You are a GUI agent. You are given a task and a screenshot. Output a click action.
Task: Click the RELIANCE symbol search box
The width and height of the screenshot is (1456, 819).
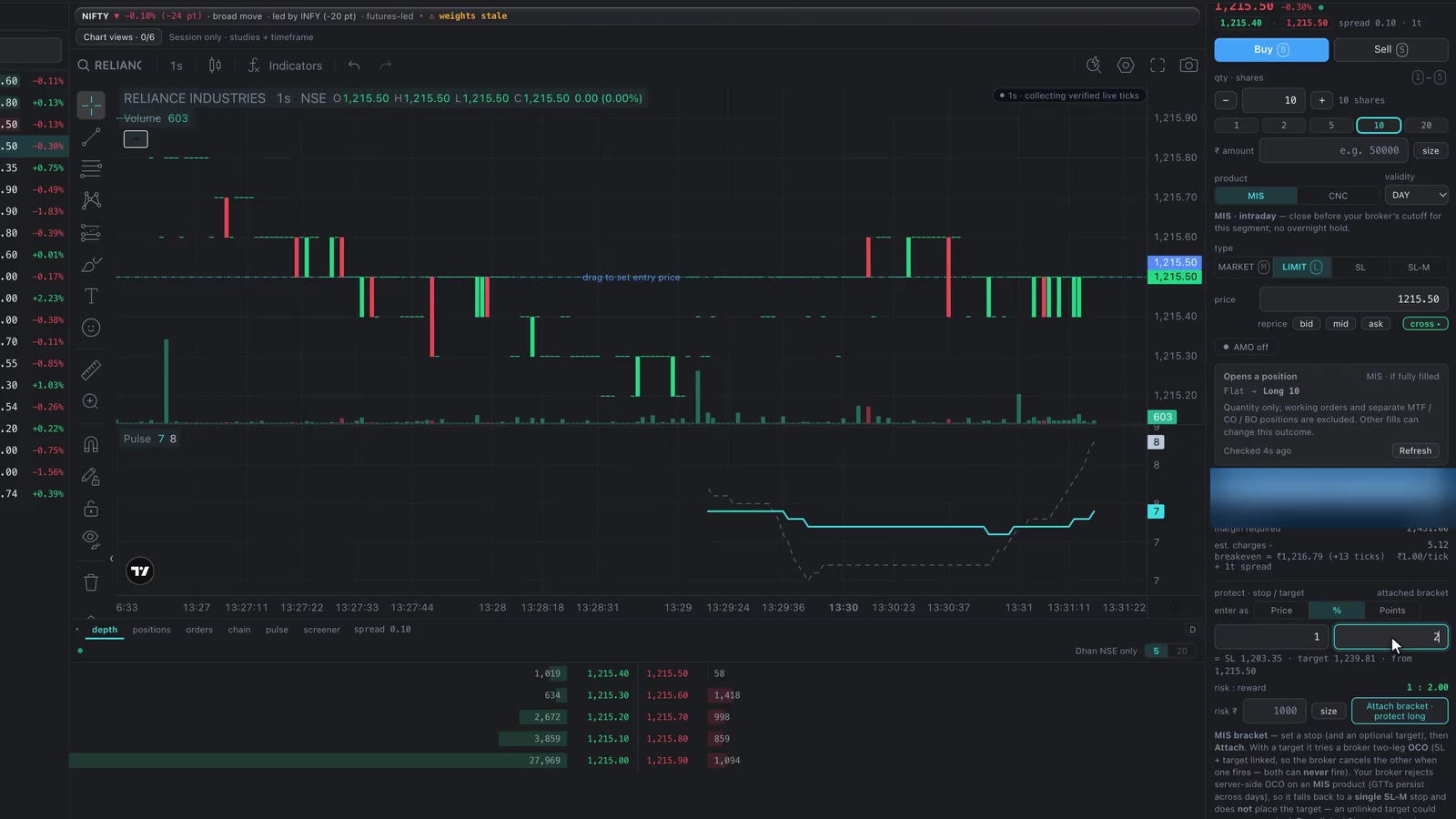tap(110, 66)
